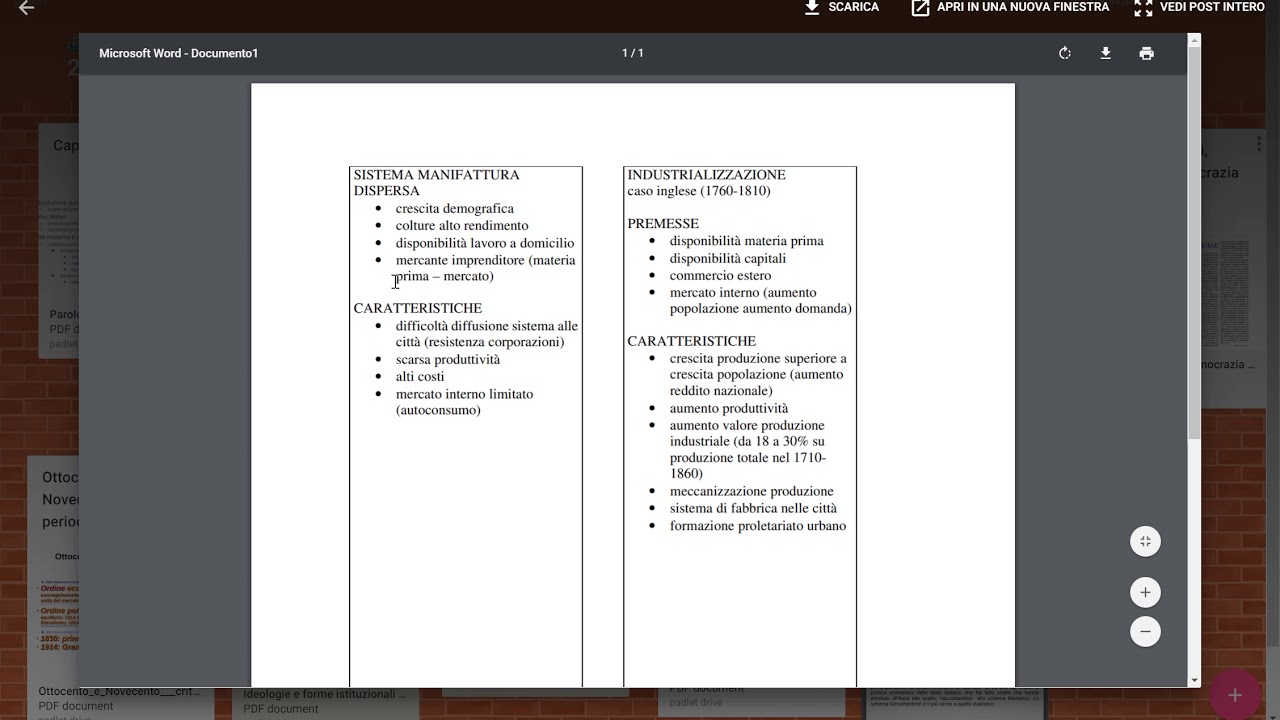
Task: Click the bullet 'commercio estero'
Action: (721, 276)
